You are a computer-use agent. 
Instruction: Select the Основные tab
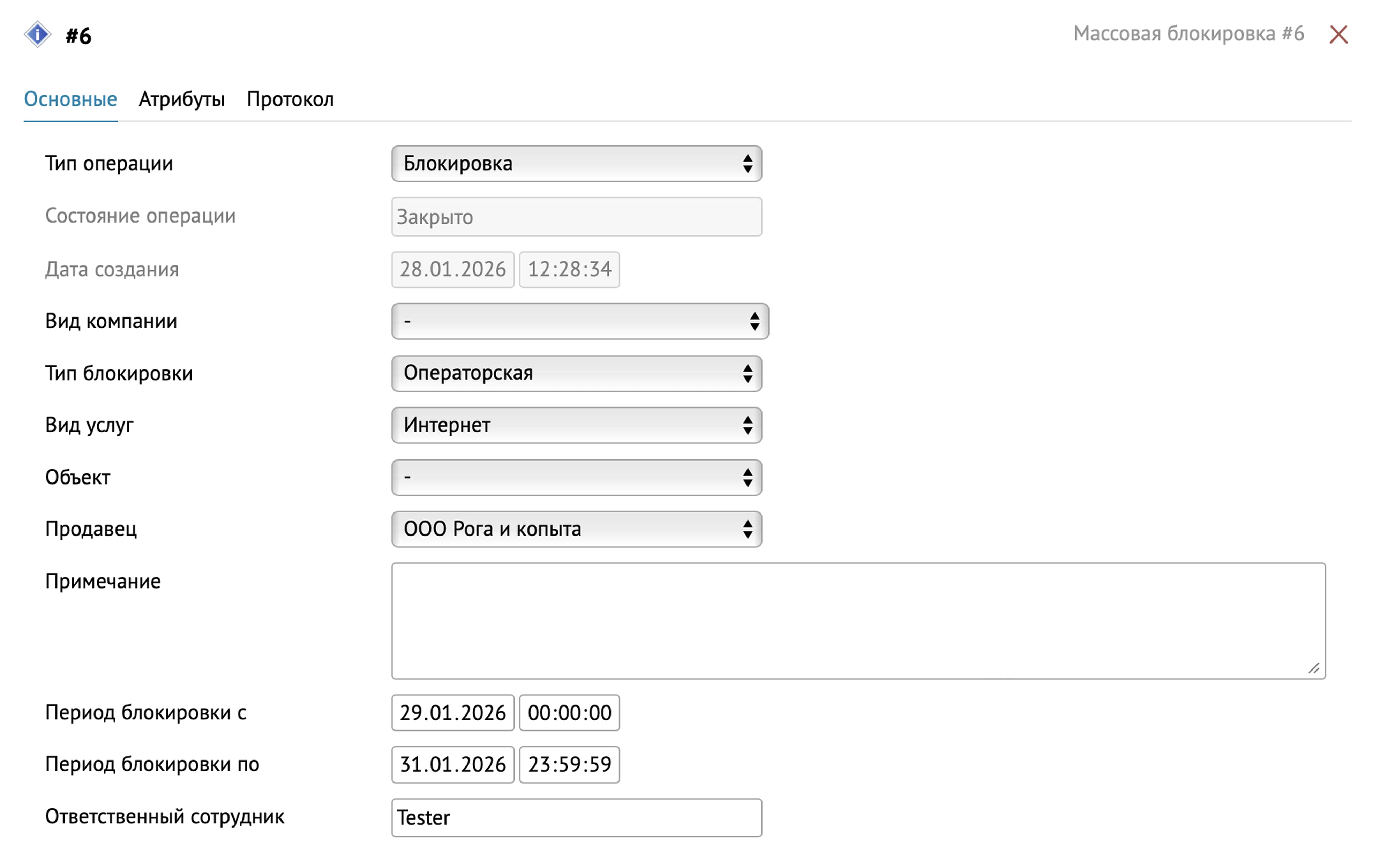(71, 99)
